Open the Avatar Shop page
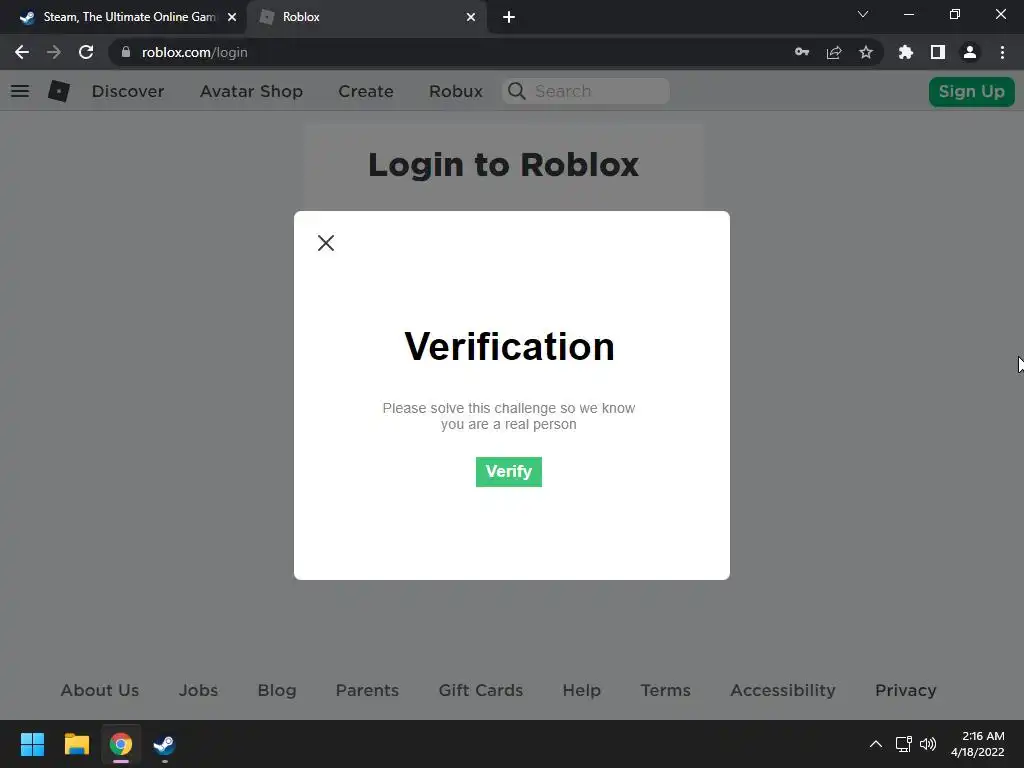This screenshot has height=768, width=1024. pos(251,91)
